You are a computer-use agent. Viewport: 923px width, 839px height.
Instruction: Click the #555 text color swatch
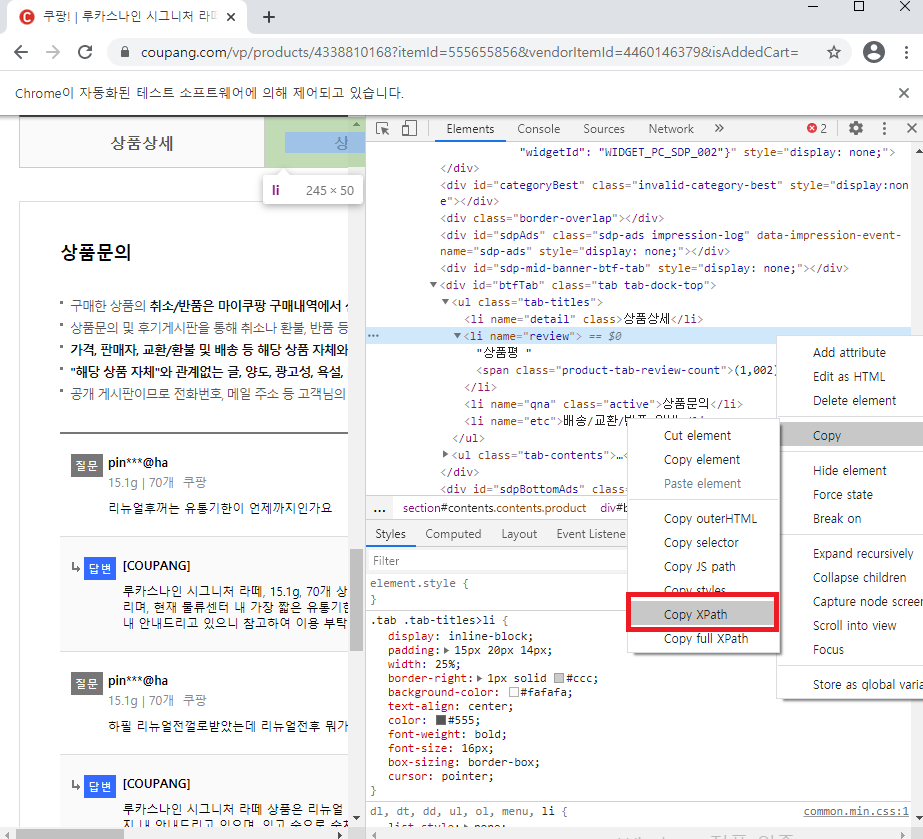click(440, 720)
